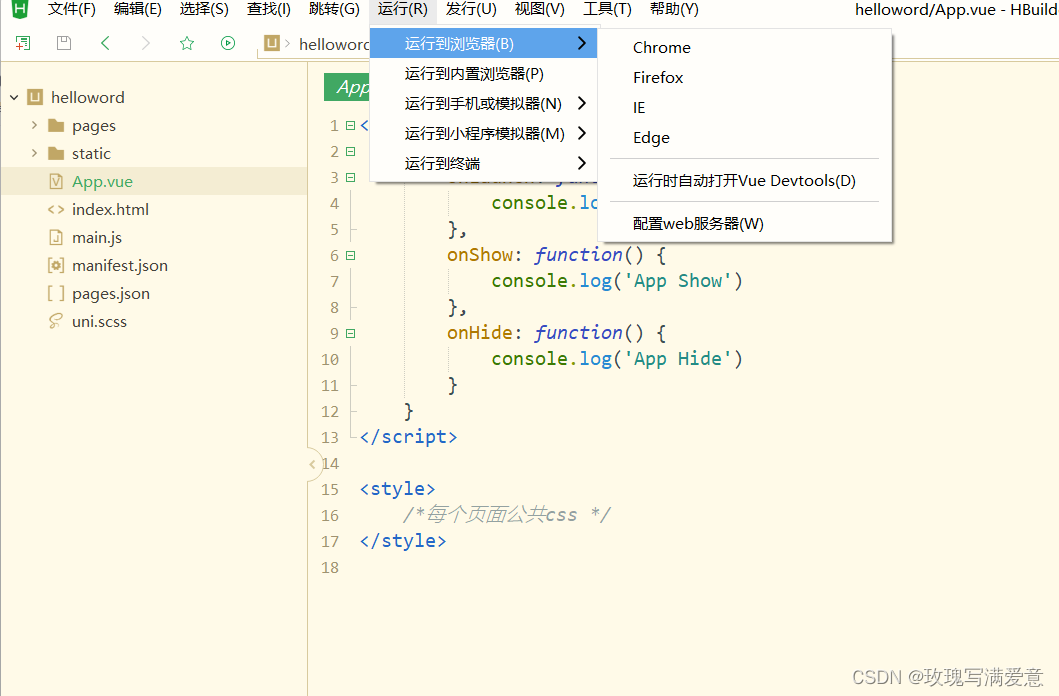Click the run play toolbar icon
The width and height of the screenshot is (1059, 696).
coord(228,43)
